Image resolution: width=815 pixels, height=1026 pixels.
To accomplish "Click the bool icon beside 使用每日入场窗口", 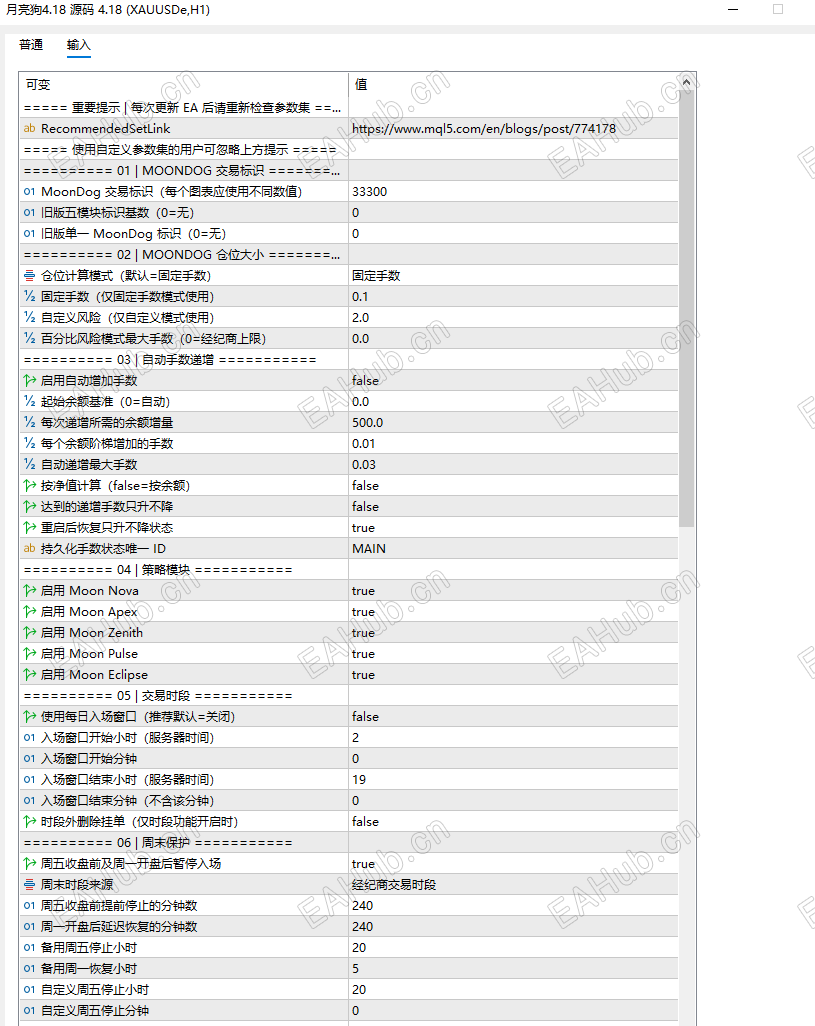I will click(x=29, y=716).
